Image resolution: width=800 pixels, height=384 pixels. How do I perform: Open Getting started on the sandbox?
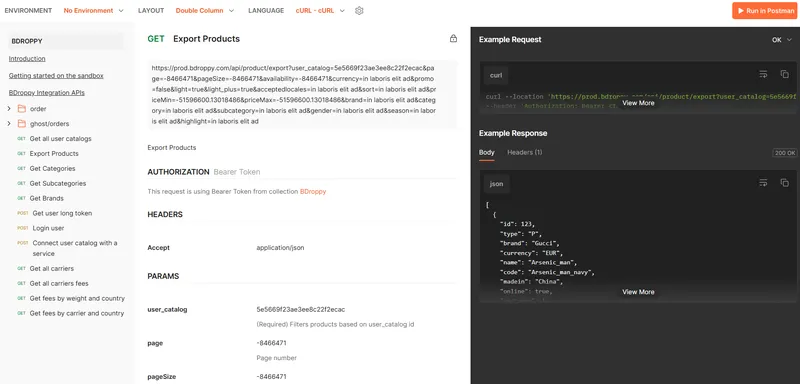click(x=56, y=75)
